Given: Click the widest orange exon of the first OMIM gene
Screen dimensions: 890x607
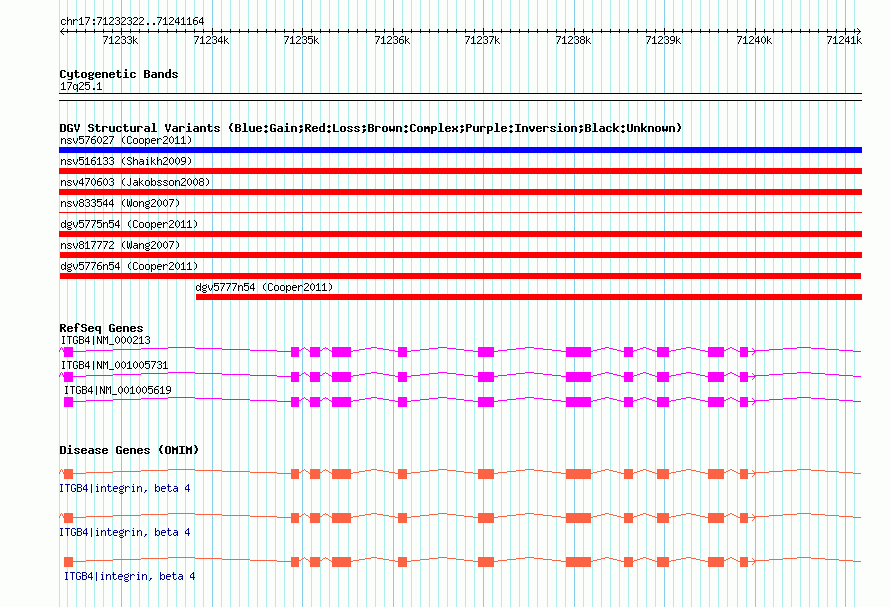Looking at the screenshot, I should (578, 474).
